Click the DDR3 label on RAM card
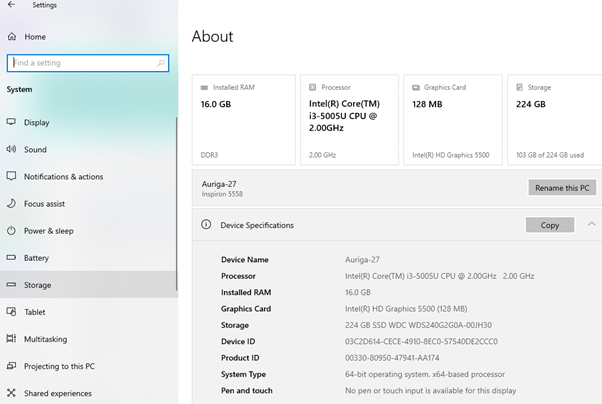 point(209,155)
